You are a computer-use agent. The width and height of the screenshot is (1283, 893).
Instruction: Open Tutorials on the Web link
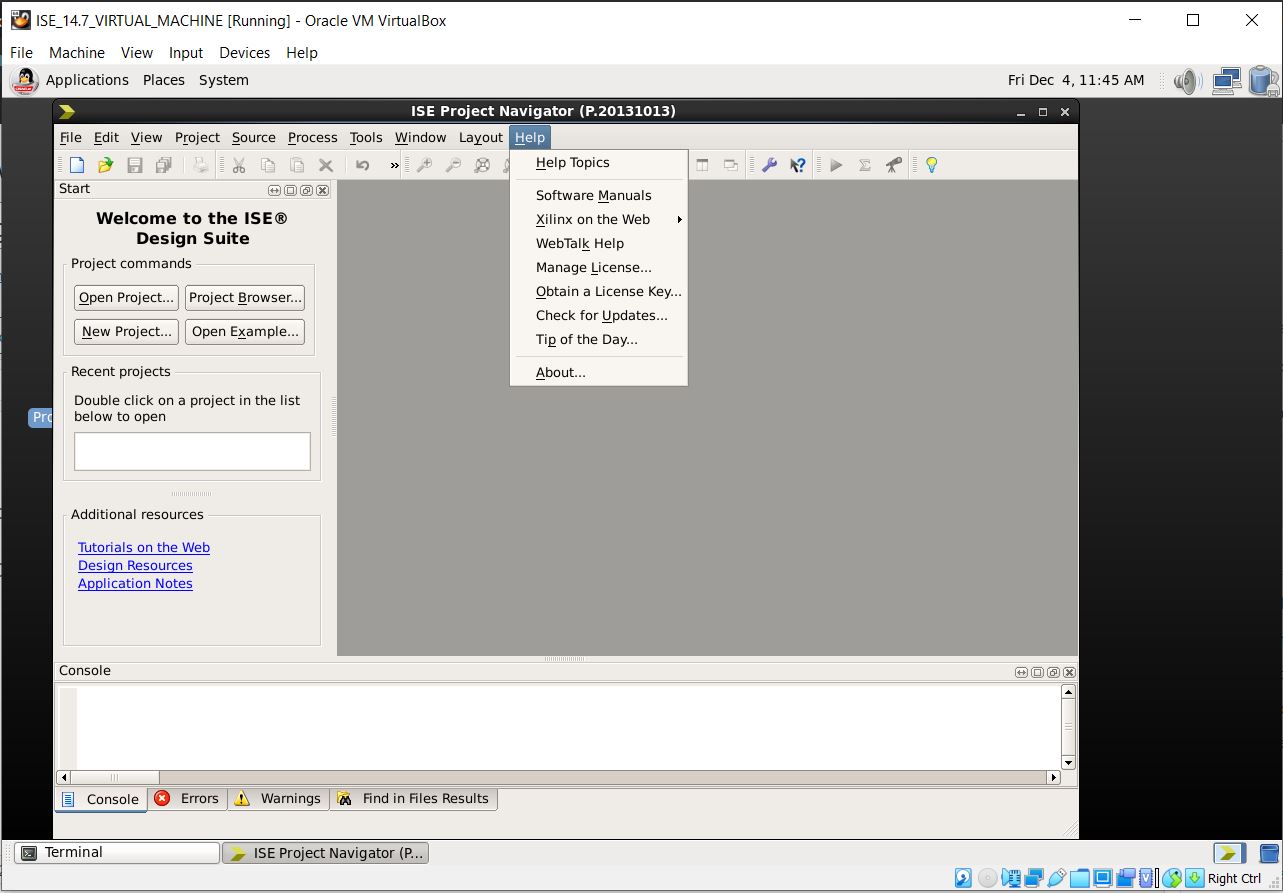pyautogui.click(x=144, y=548)
